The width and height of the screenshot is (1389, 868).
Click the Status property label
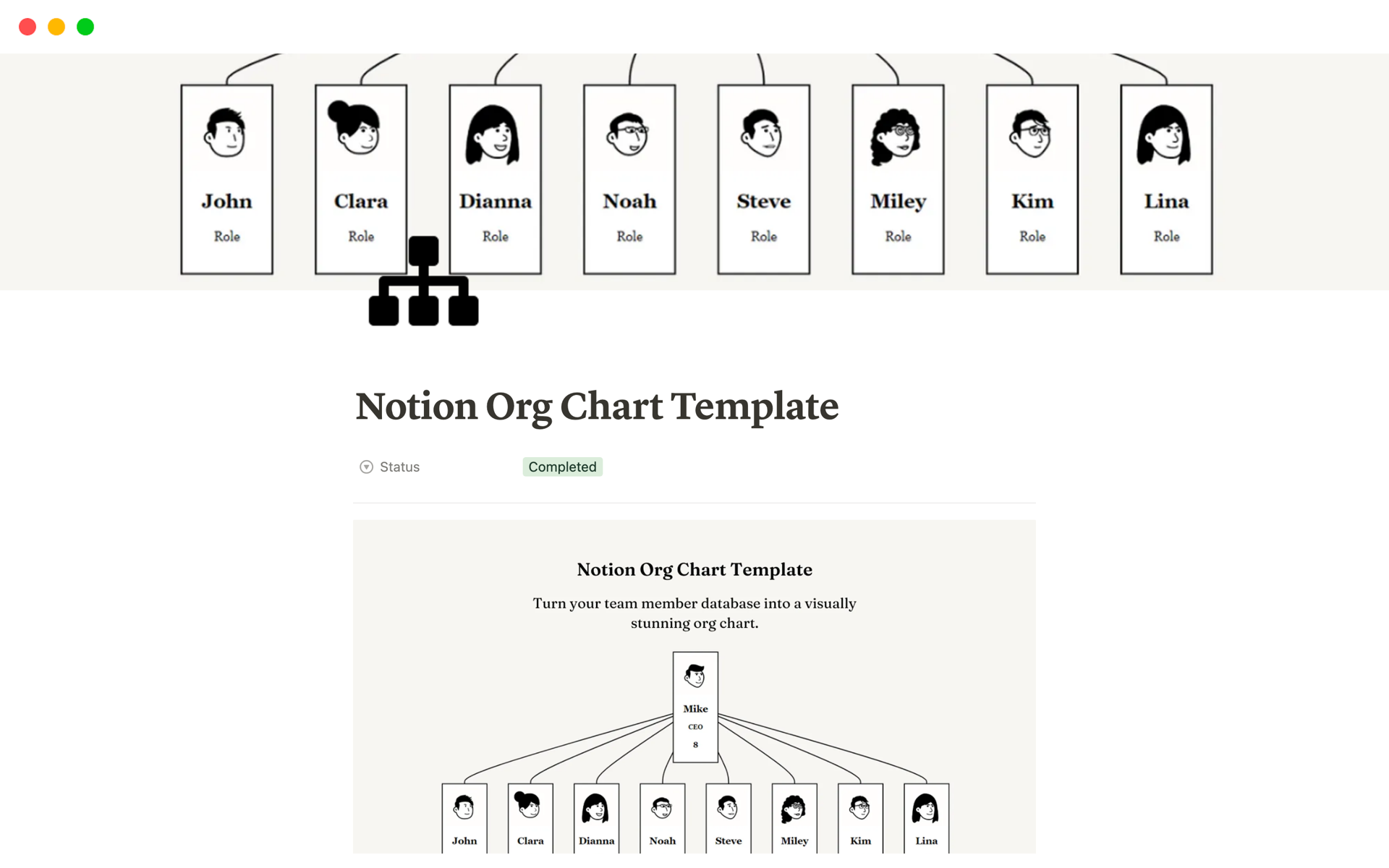pos(399,466)
